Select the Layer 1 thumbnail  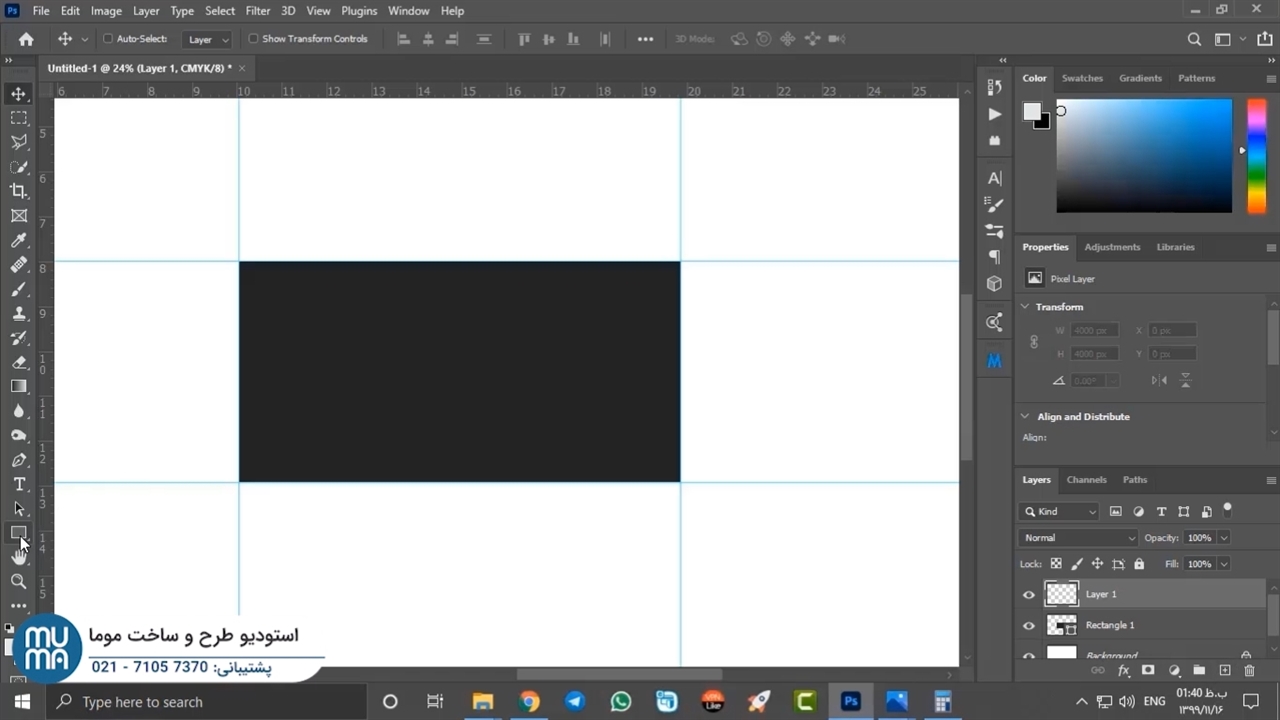click(x=1061, y=594)
